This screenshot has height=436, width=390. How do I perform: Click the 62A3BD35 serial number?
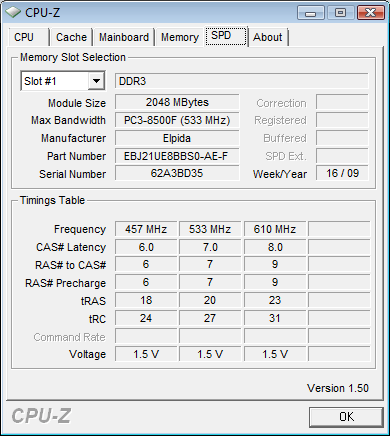point(177,173)
